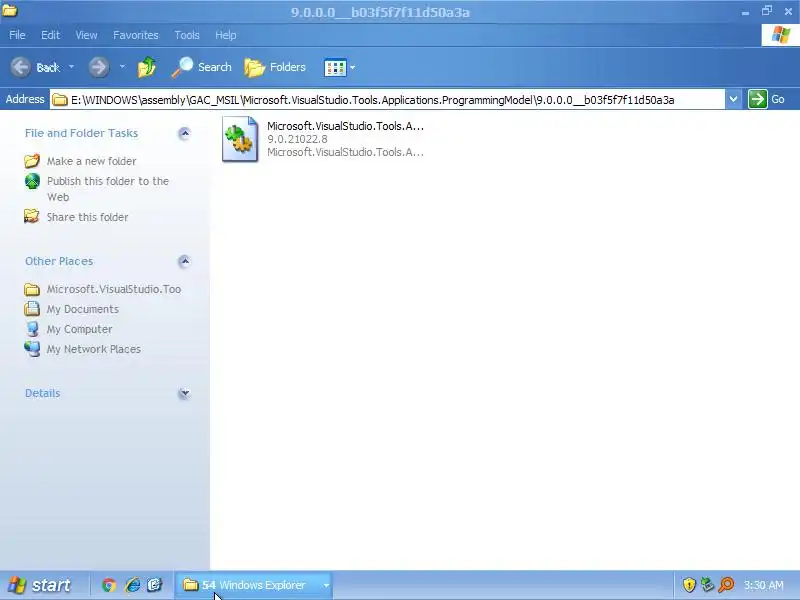Viewport: 800px width, 600px height.
Task: Open the Favorites menu
Action: 136,35
